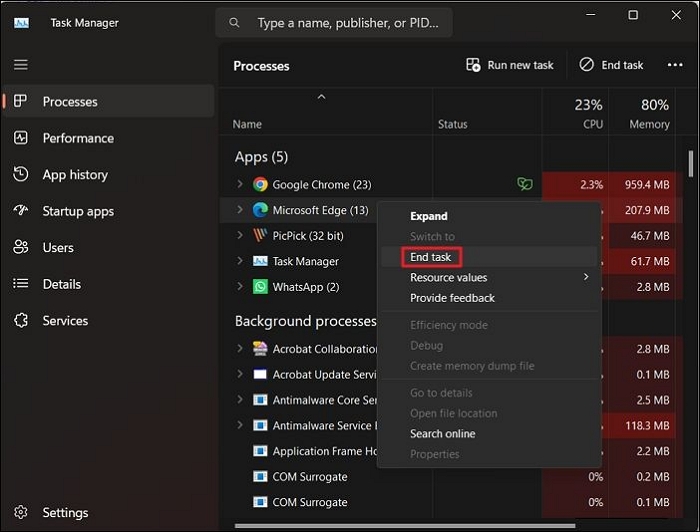Open the Users page

pos(57,248)
